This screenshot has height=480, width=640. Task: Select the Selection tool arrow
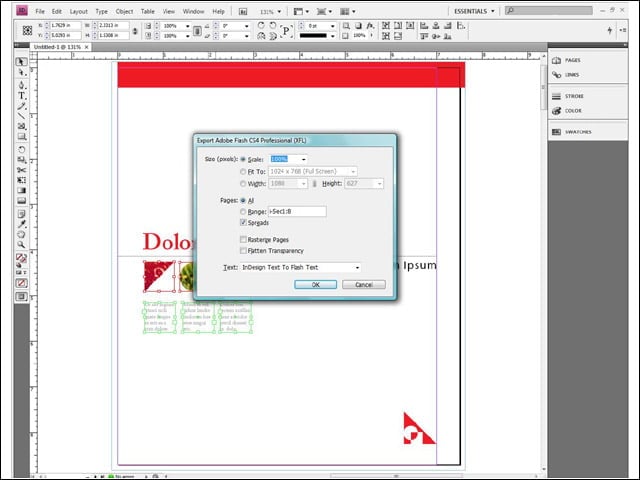click(x=21, y=62)
